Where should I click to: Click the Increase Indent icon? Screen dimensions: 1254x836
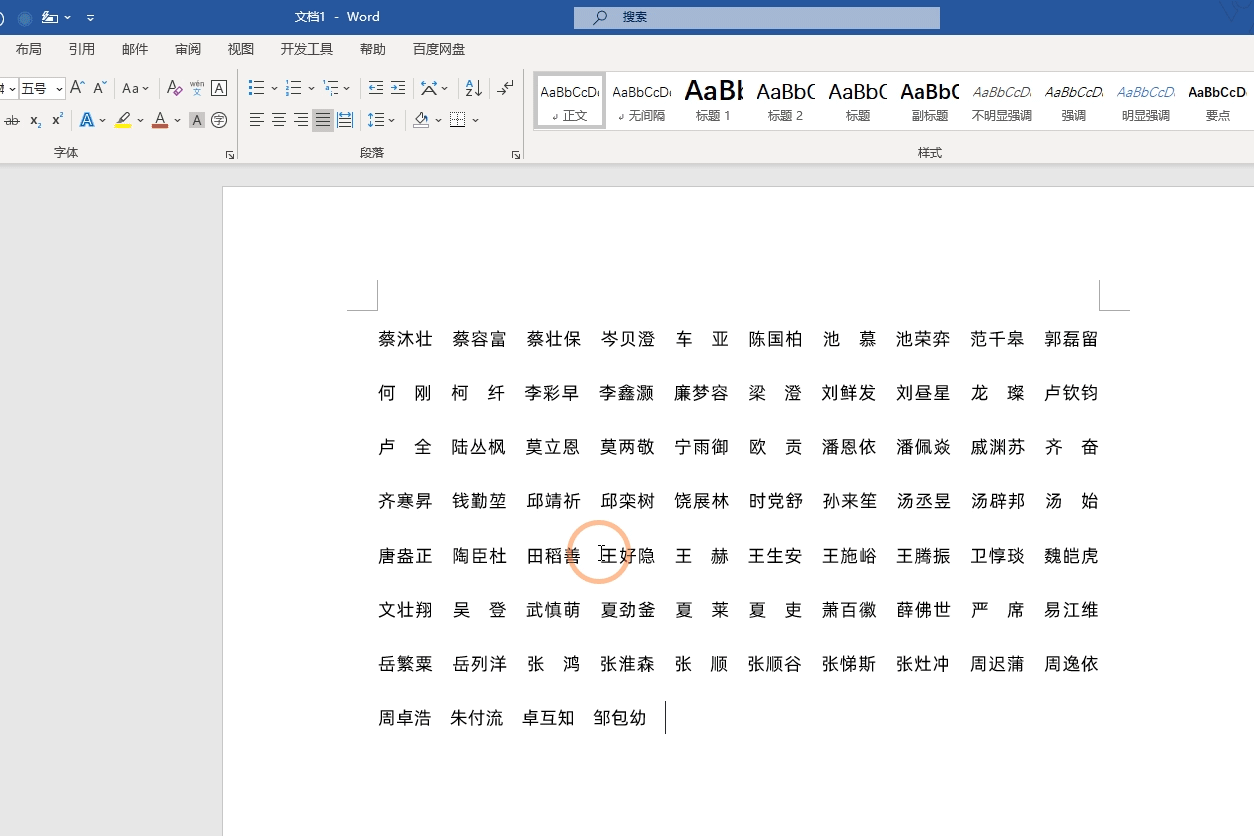pos(398,88)
